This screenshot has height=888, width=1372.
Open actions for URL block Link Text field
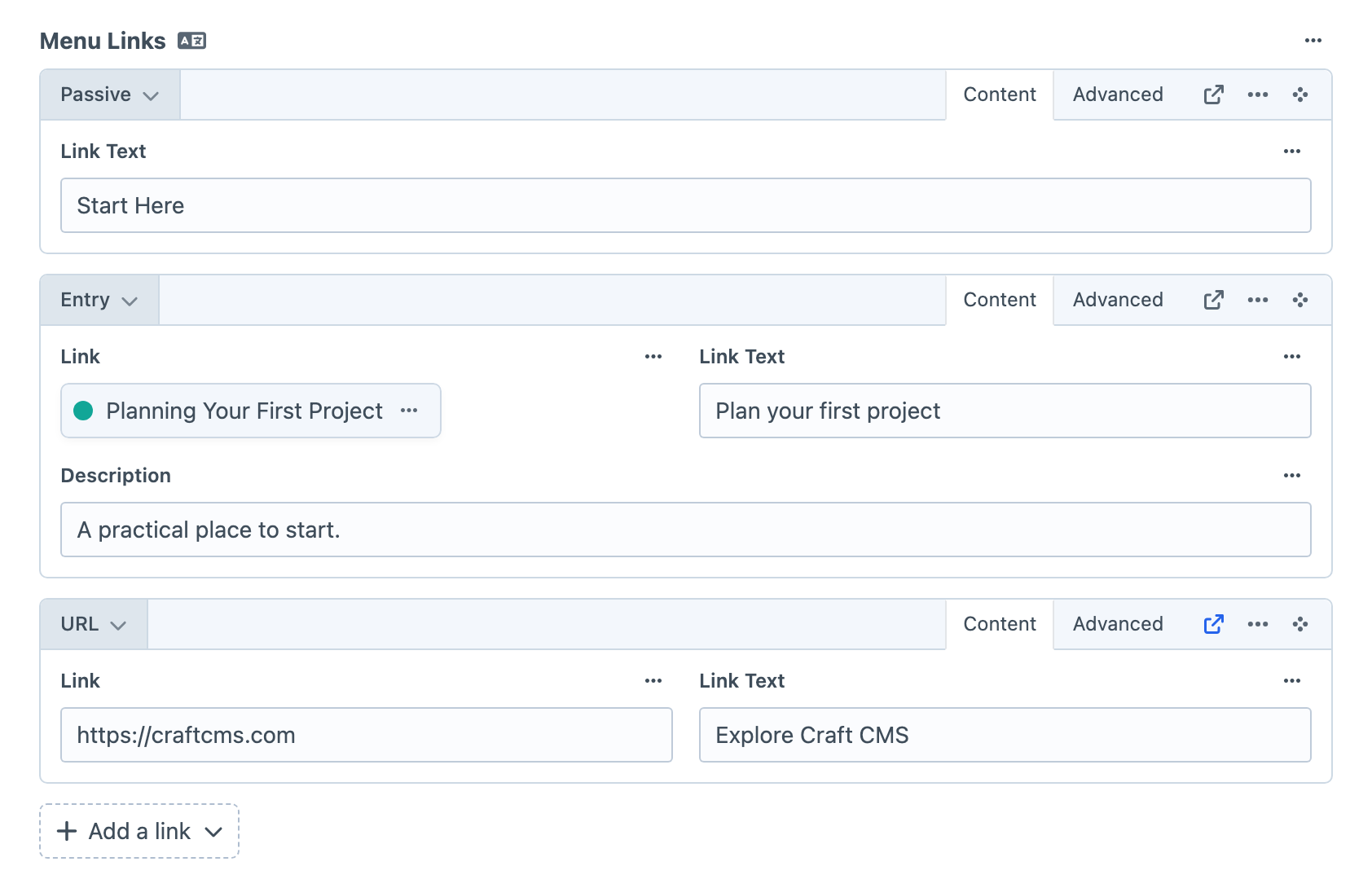(x=1291, y=681)
